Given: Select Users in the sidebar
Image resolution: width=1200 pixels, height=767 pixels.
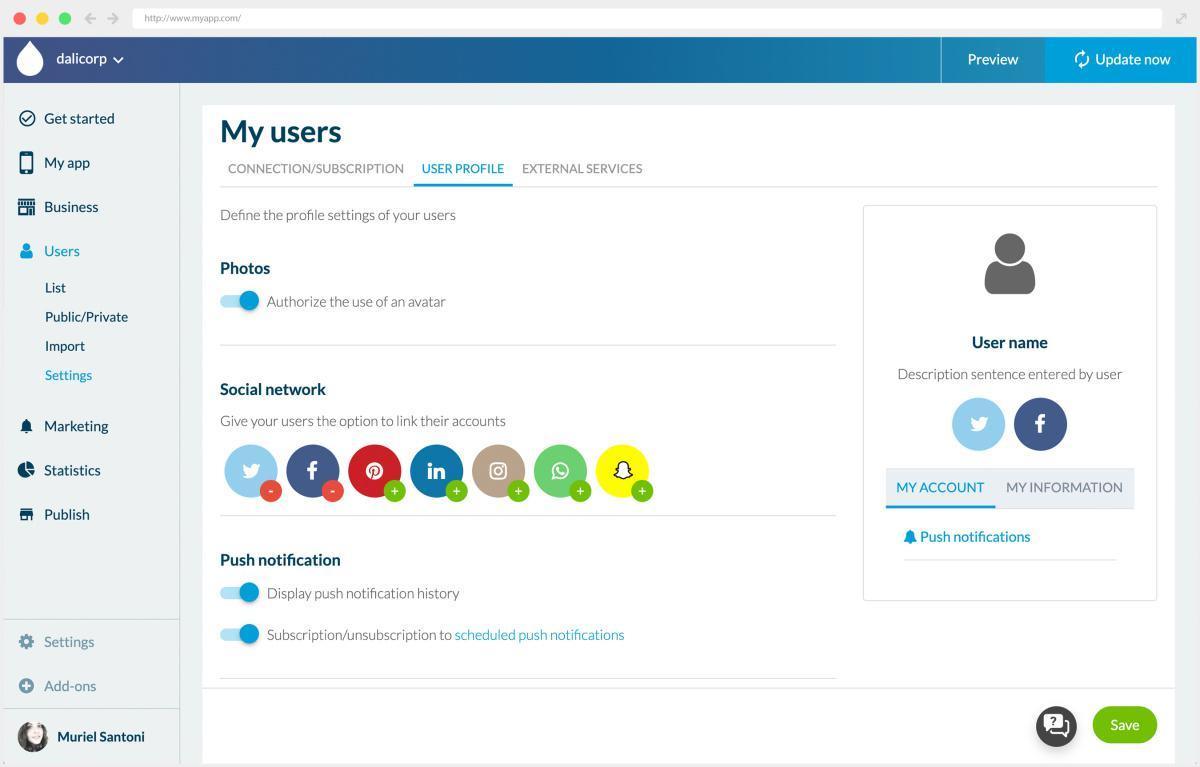Looking at the screenshot, I should (x=50, y=251).
